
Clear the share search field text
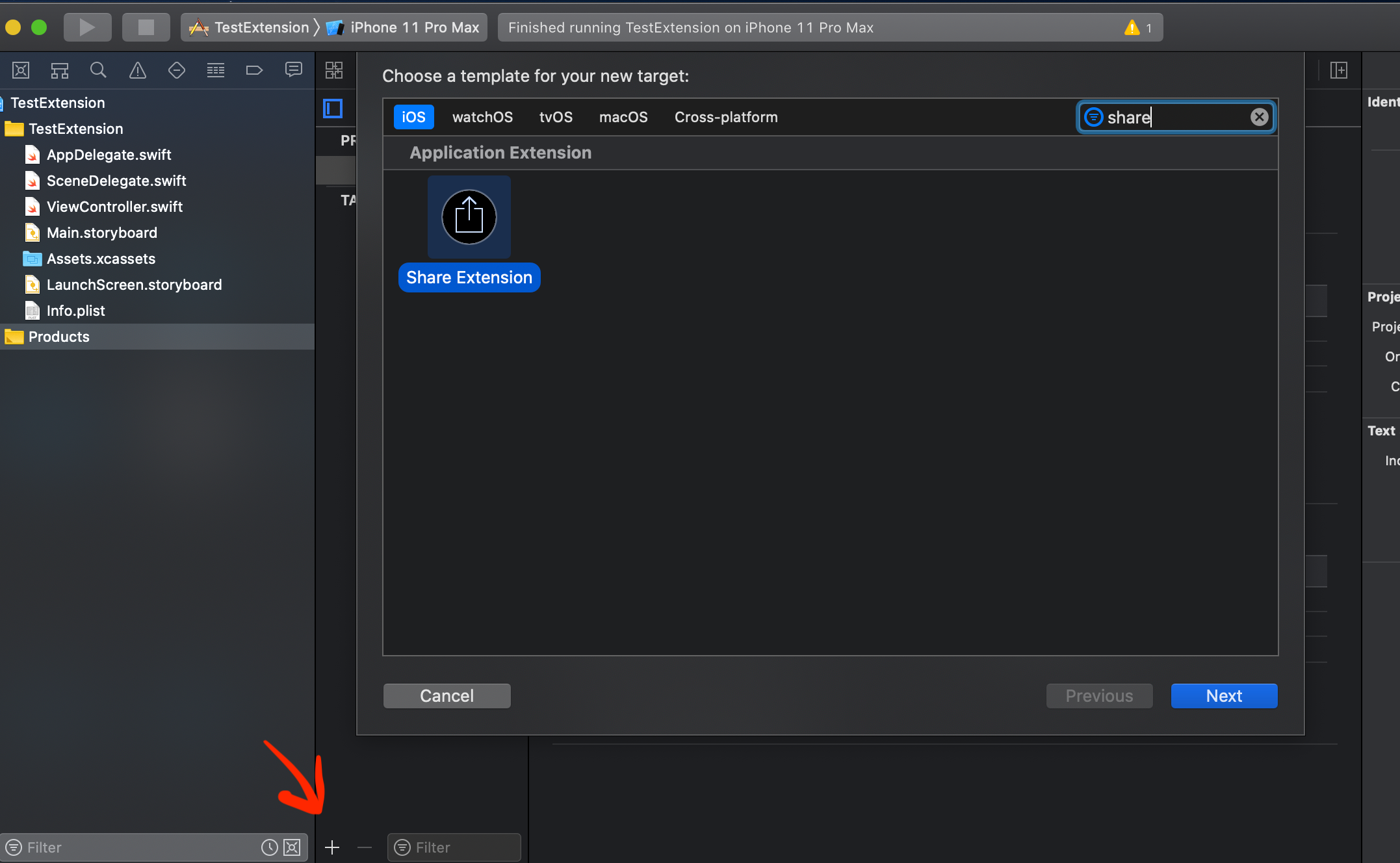click(x=1259, y=117)
